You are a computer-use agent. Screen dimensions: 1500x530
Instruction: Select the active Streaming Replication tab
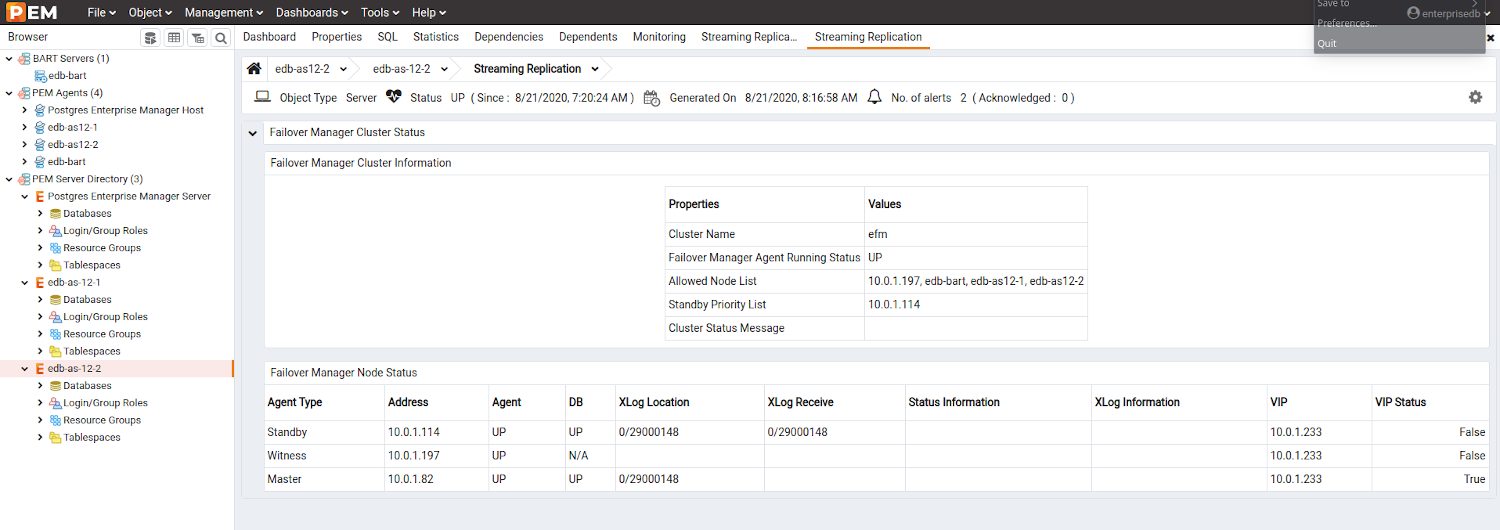click(x=868, y=37)
